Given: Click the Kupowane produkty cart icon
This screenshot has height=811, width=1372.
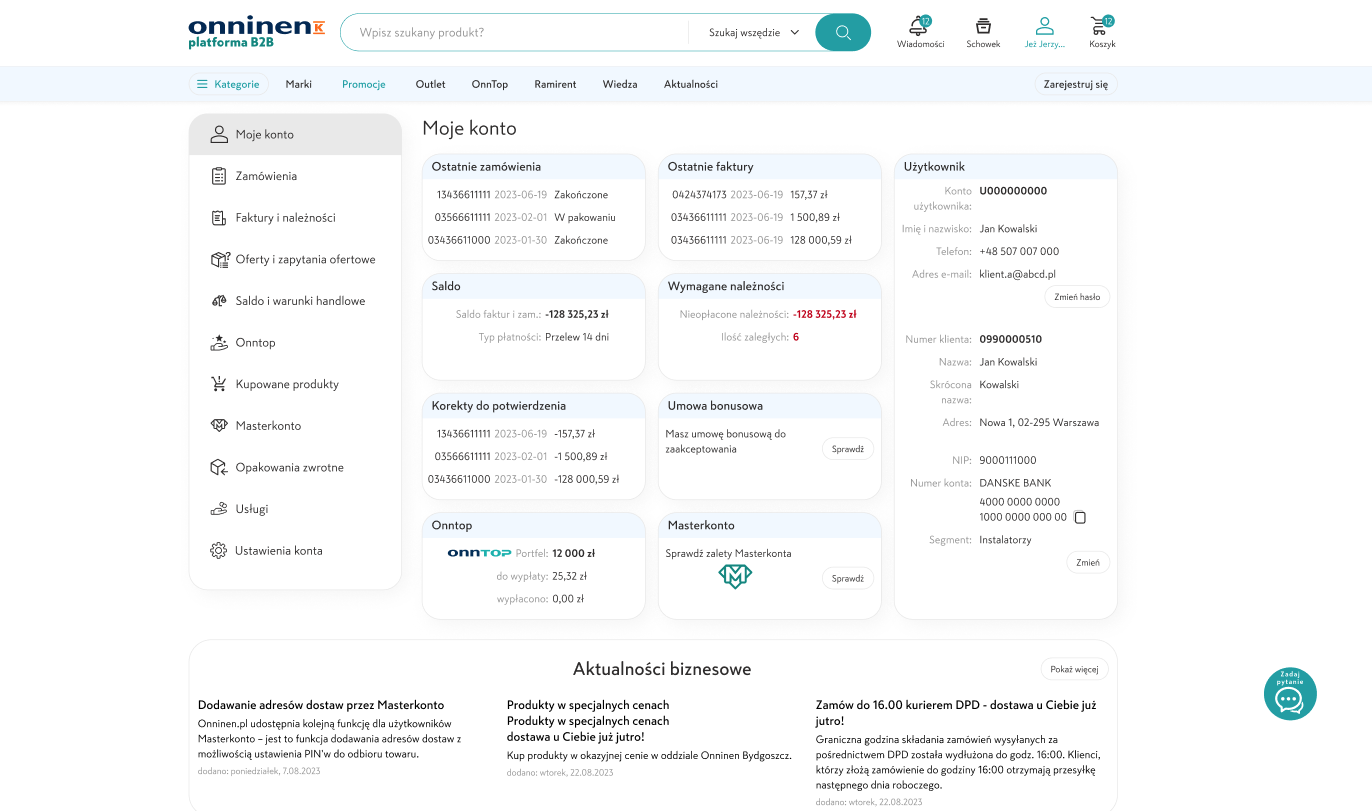Looking at the screenshot, I should coord(219,384).
